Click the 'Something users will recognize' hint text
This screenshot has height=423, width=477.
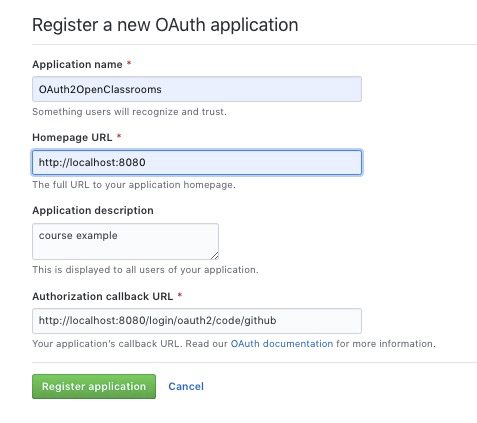(129, 112)
